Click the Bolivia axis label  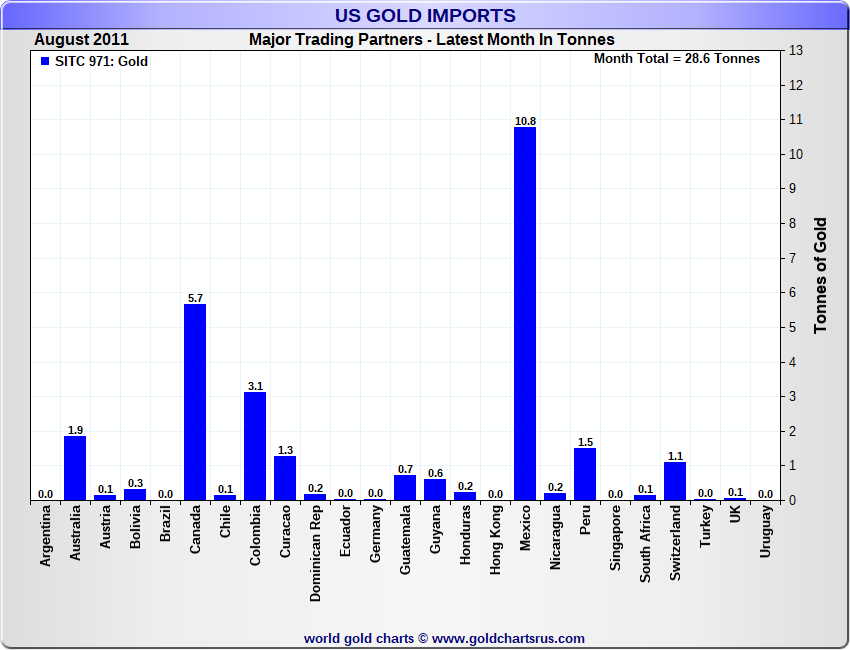coord(135,526)
